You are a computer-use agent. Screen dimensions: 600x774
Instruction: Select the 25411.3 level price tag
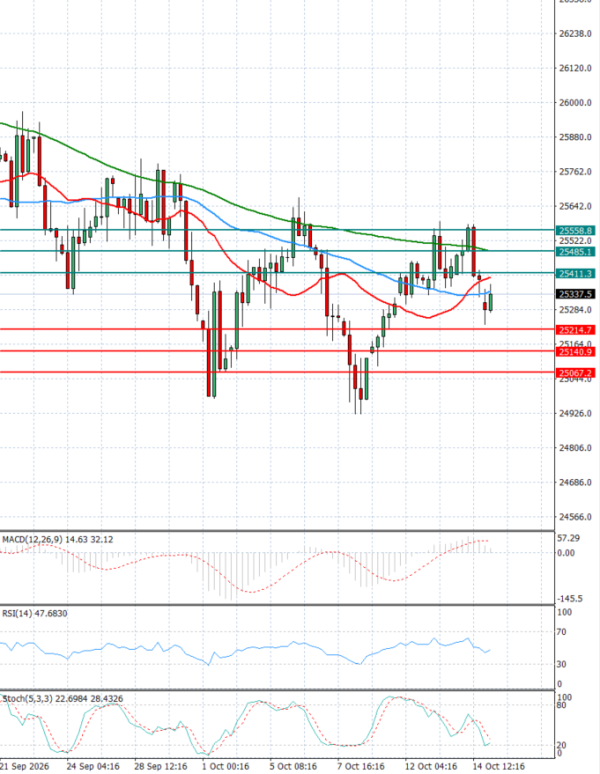[575, 273]
